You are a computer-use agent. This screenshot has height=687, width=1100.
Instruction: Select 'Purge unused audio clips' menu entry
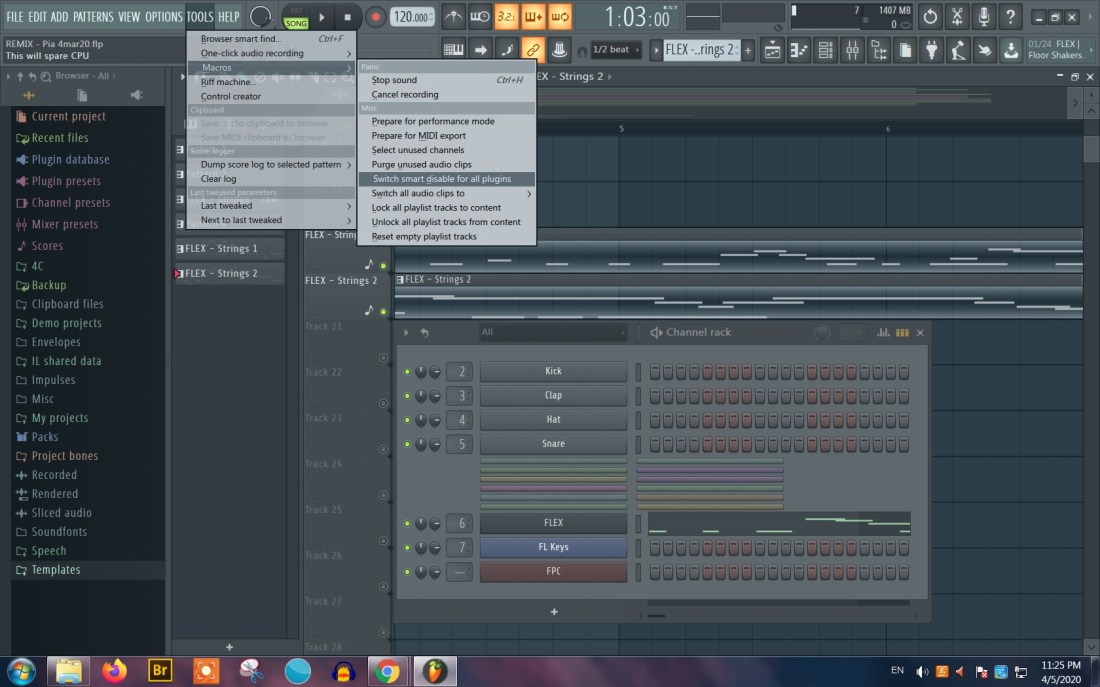pyautogui.click(x=421, y=164)
